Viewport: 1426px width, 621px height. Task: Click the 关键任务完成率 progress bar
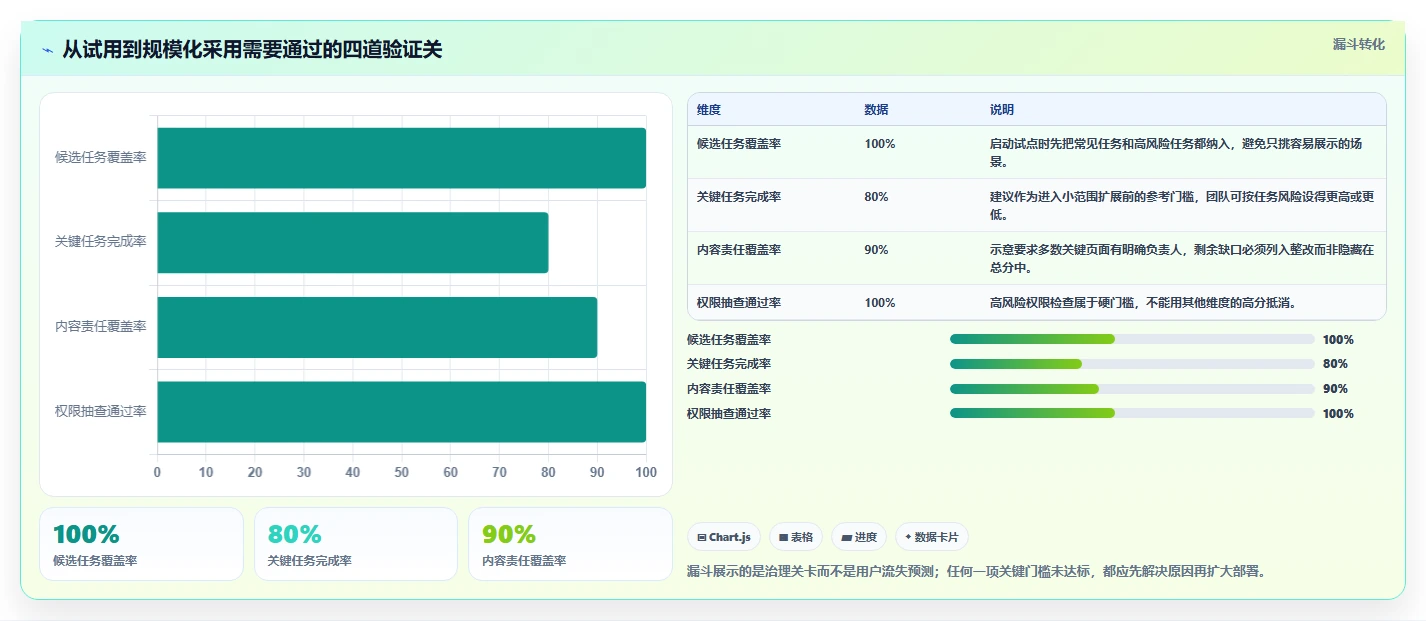[1132, 364]
